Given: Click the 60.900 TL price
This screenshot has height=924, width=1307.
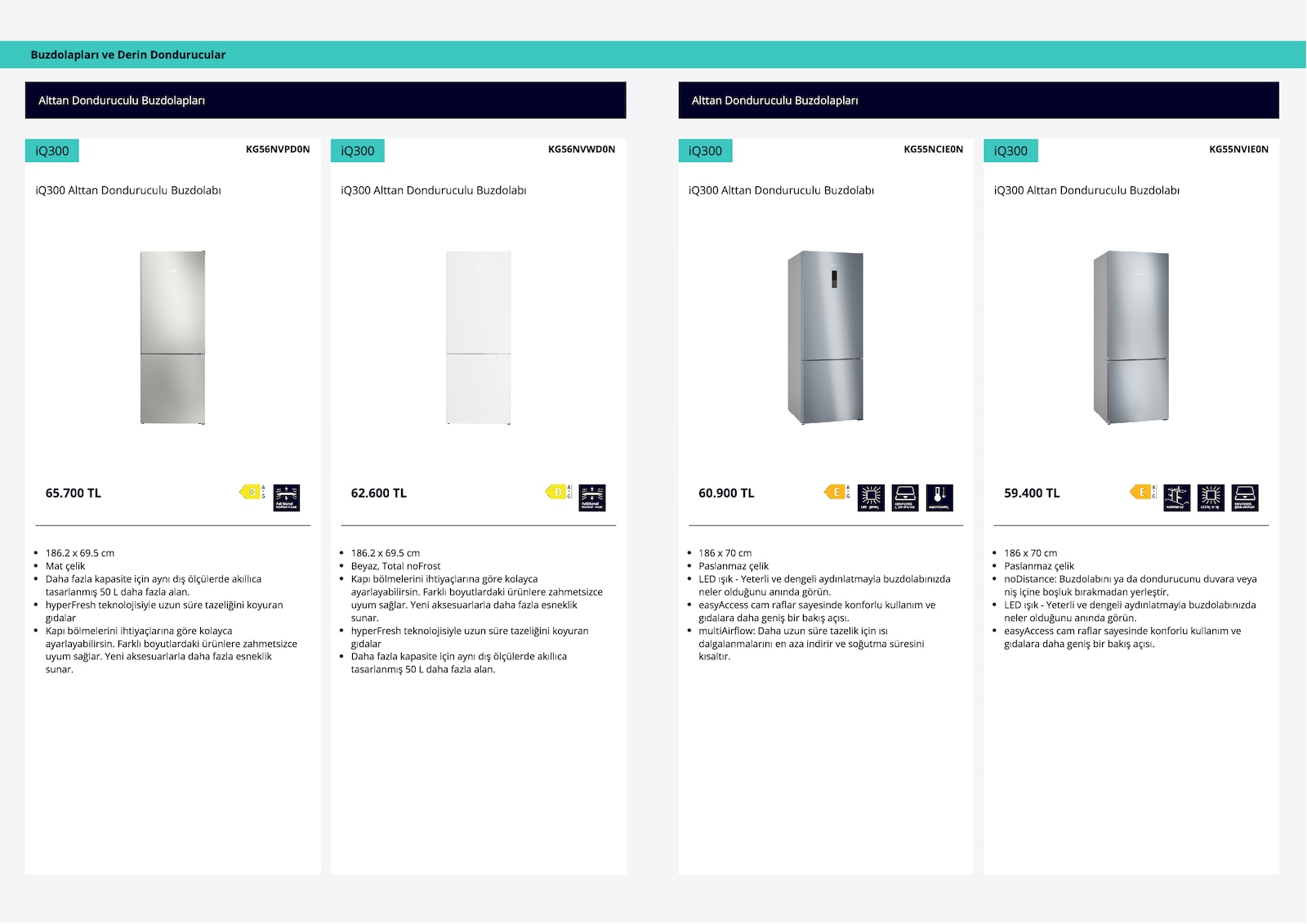Looking at the screenshot, I should [x=726, y=493].
